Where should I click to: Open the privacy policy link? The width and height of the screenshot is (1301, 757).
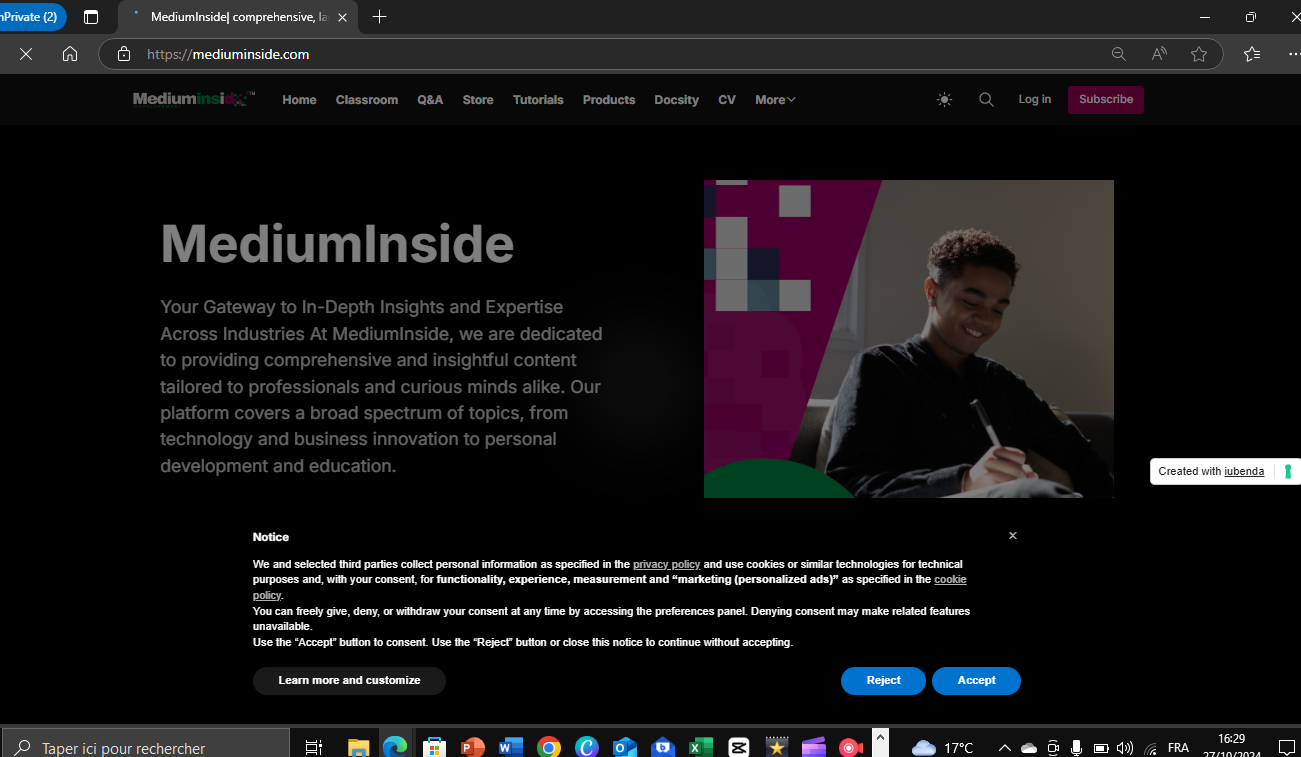click(x=667, y=564)
